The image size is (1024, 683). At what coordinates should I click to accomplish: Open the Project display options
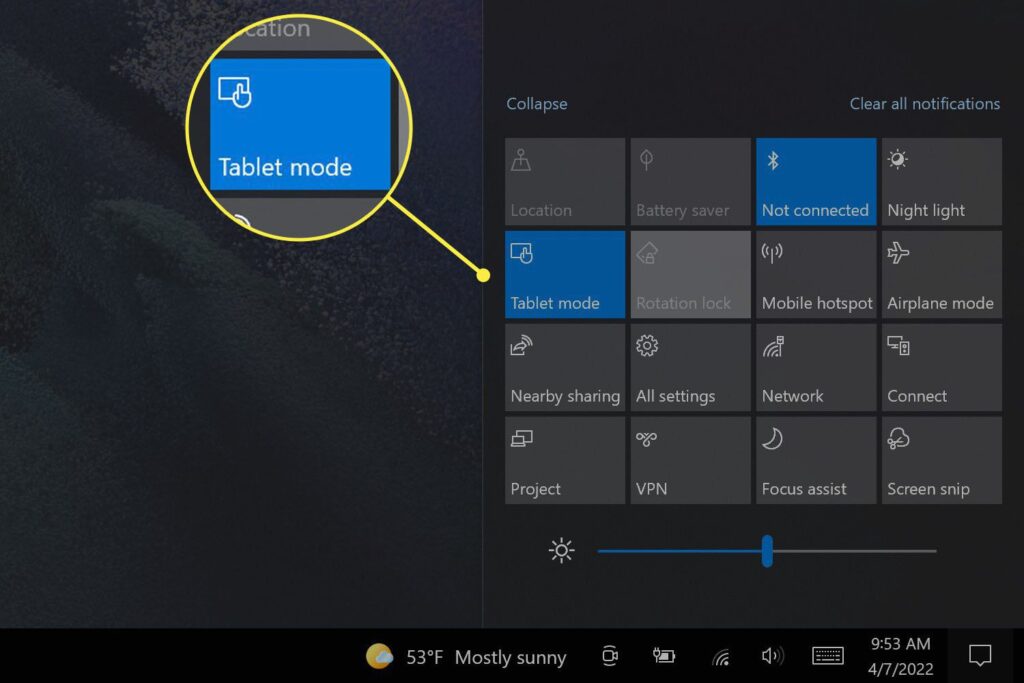tap(564, 460)
